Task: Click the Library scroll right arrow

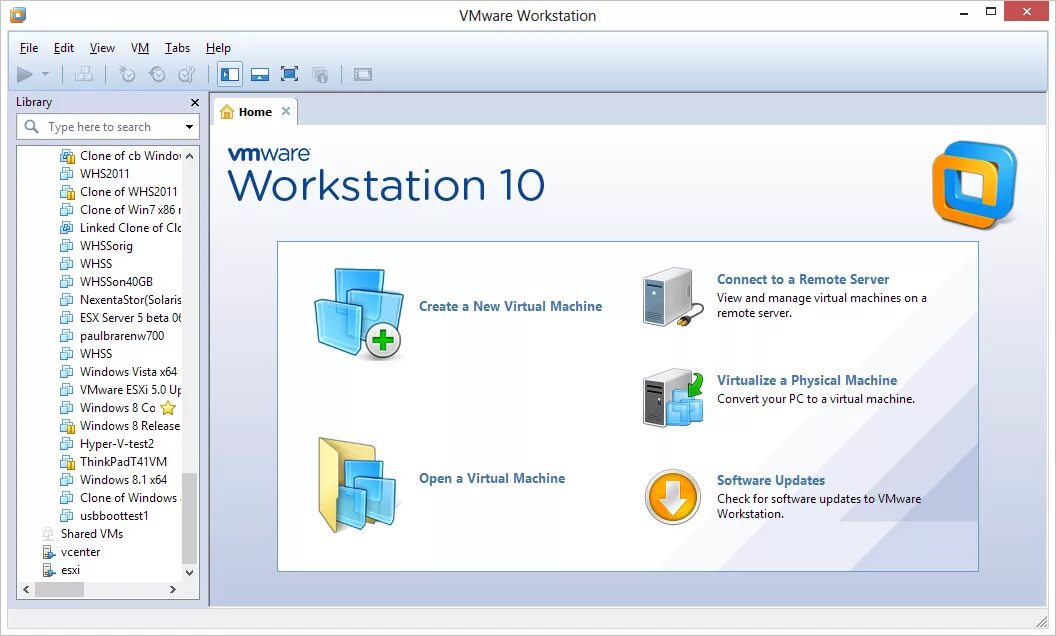Action: (x=173, y=590)
